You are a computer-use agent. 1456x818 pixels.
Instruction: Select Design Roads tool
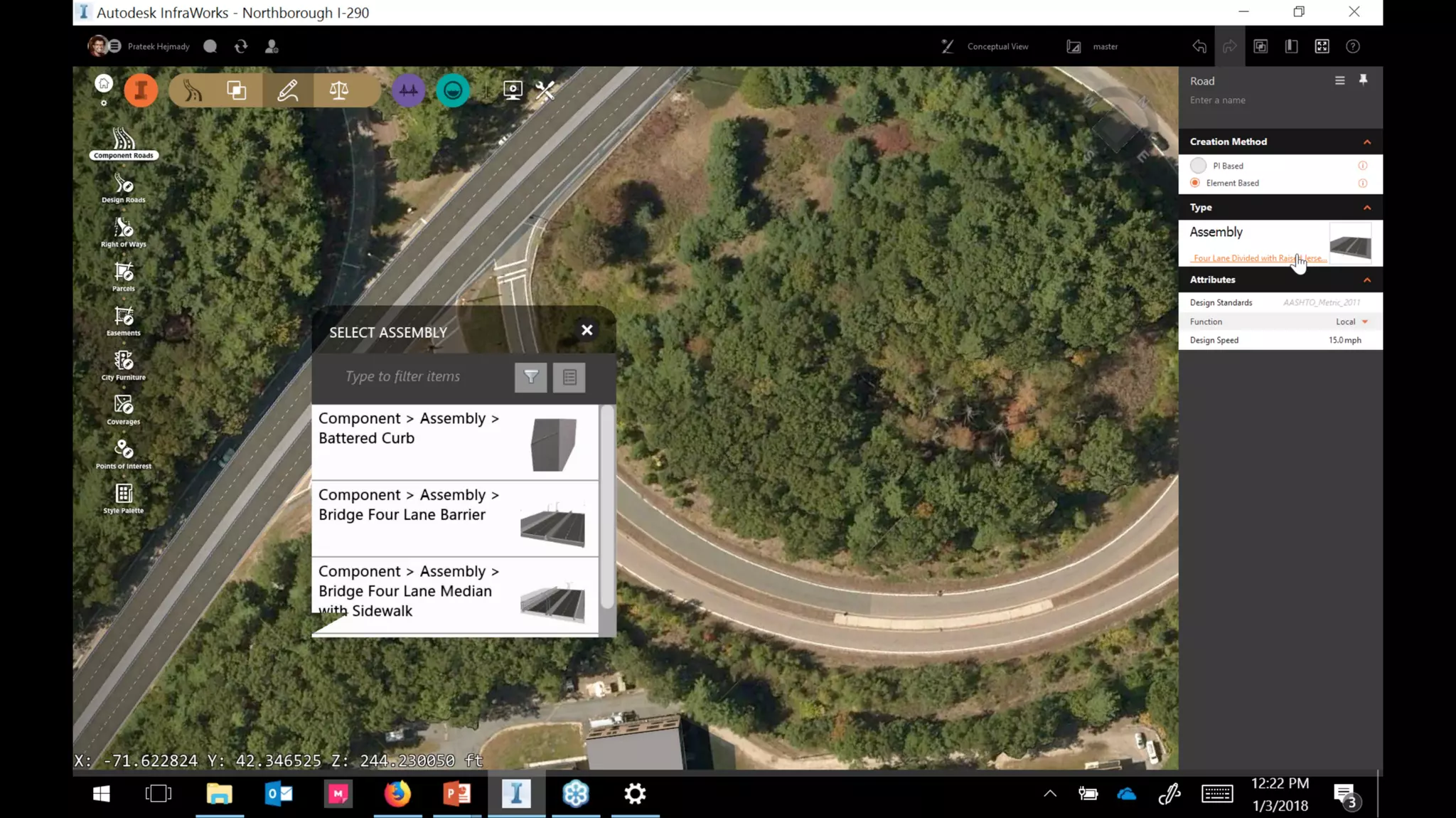click(x=124, y=188)
